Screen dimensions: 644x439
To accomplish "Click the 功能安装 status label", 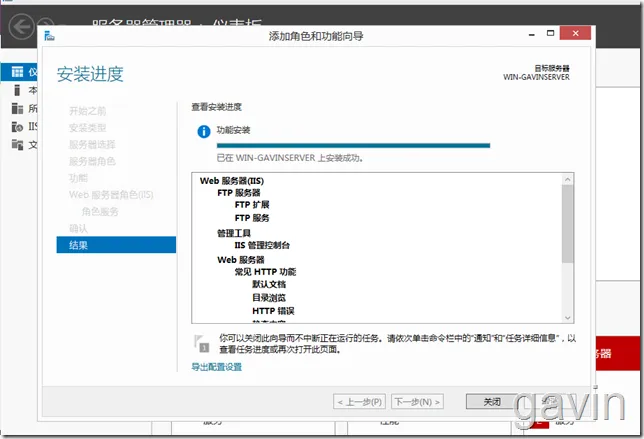I will tap(233, 130).
